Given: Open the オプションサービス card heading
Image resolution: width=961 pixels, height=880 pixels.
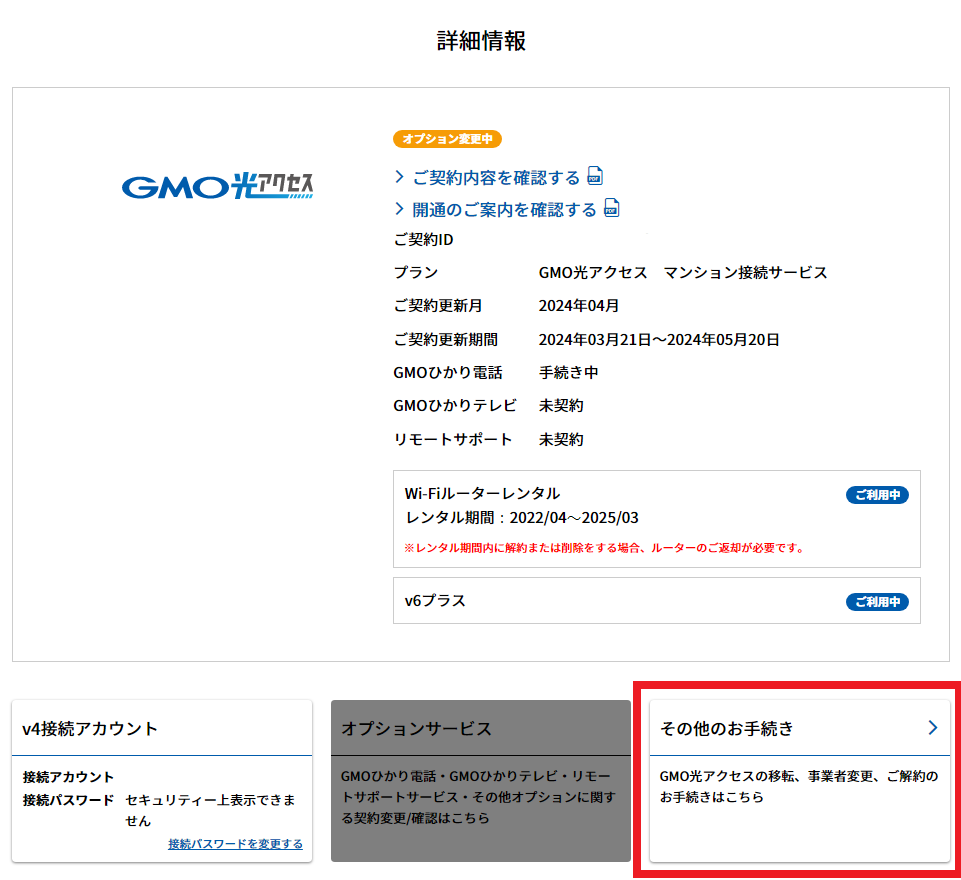Looking at the screenshot, I should pos(416,729).
